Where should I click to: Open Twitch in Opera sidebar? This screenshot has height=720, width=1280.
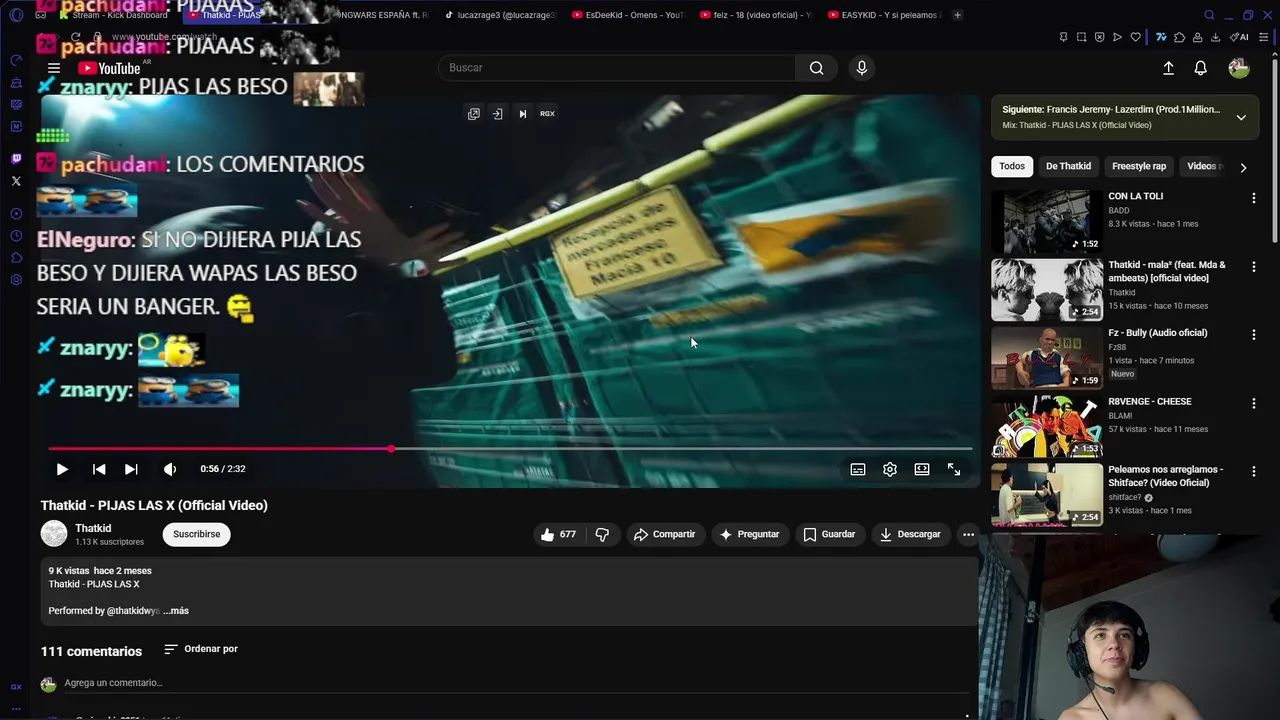click(x=16, y=159)
